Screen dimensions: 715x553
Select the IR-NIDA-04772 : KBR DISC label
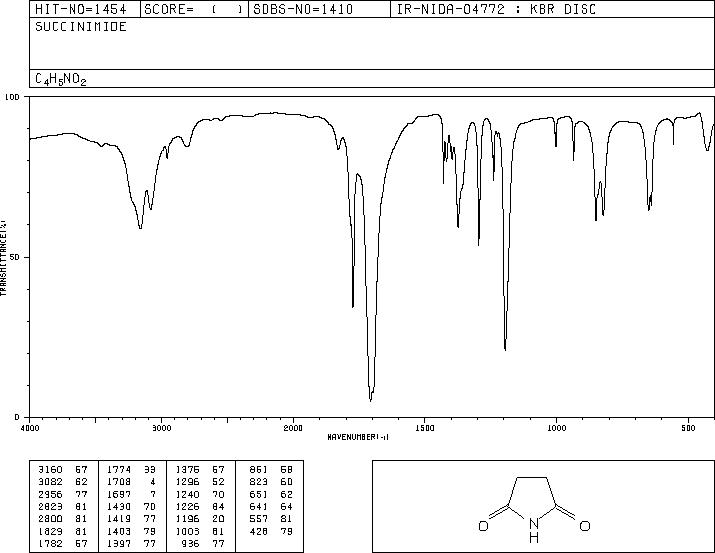(496, 9)
